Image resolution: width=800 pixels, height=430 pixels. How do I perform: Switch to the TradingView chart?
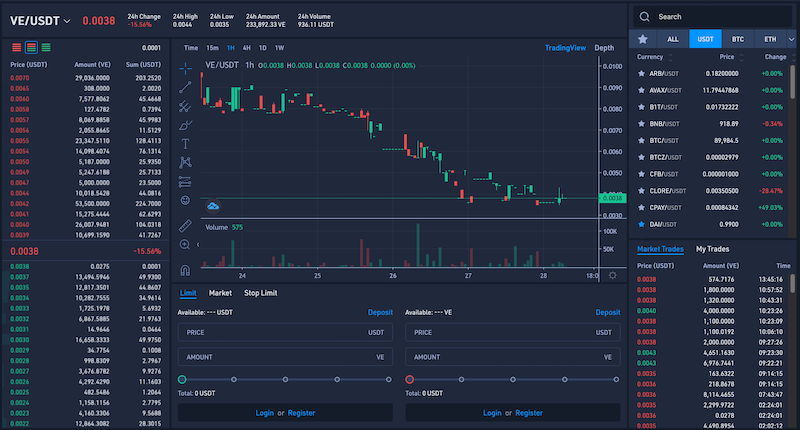pyautogui.click(x=565, y=48)
